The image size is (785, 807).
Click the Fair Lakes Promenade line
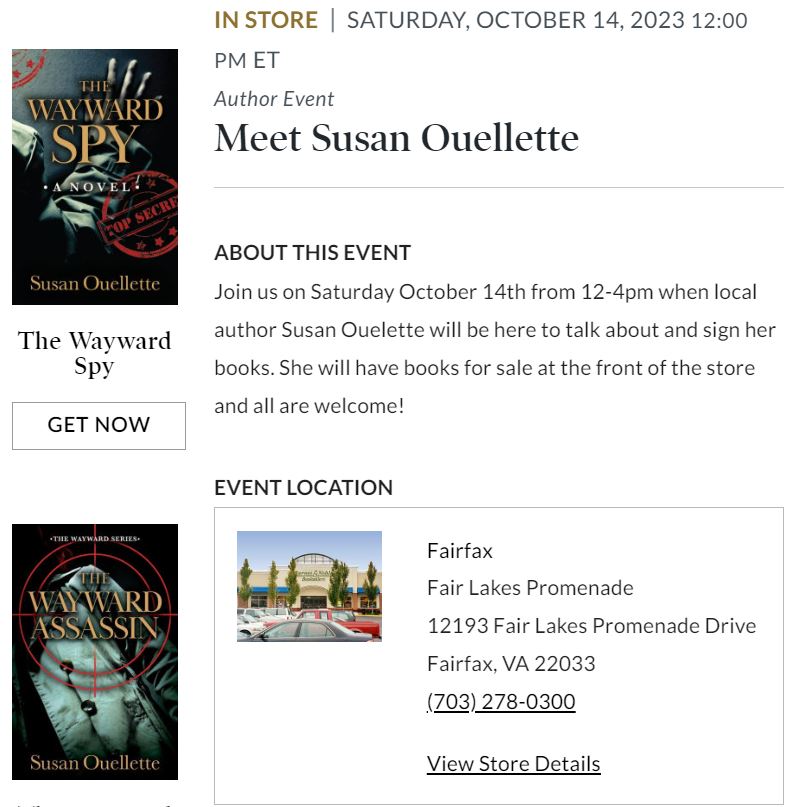pyautogui.click(x=530, y=588)
